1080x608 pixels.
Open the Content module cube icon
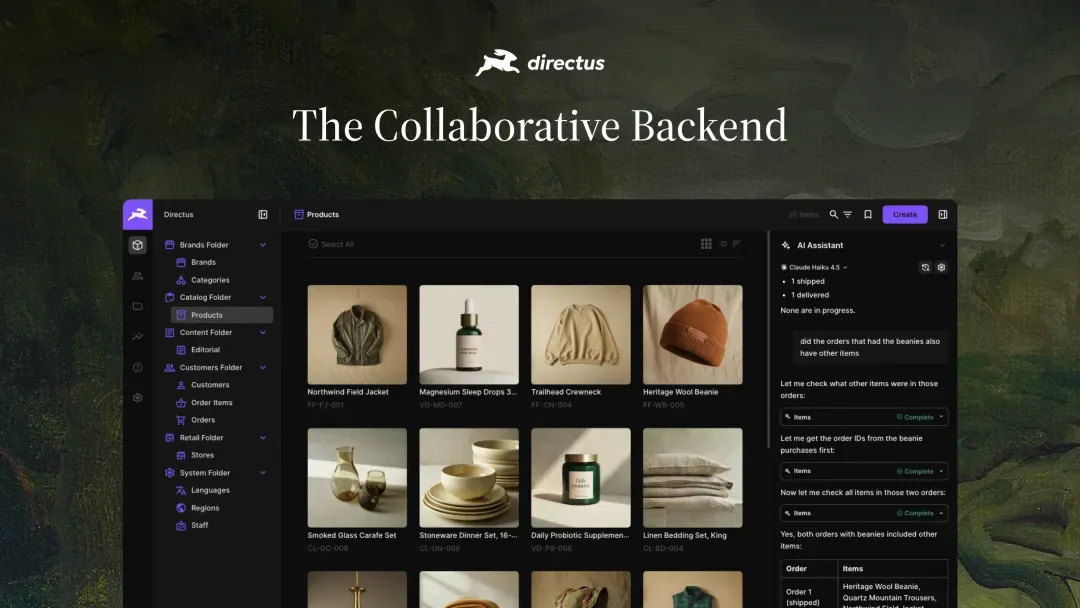[138, 245]
